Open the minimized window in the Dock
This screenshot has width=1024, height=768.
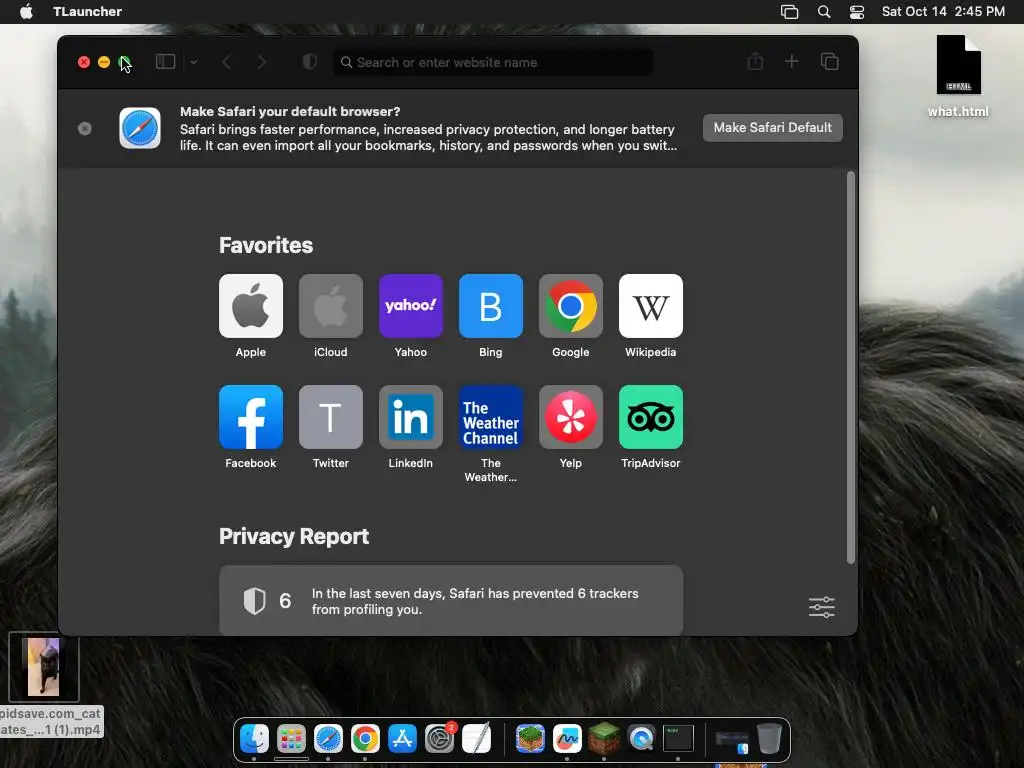click(x=731, y=741)
